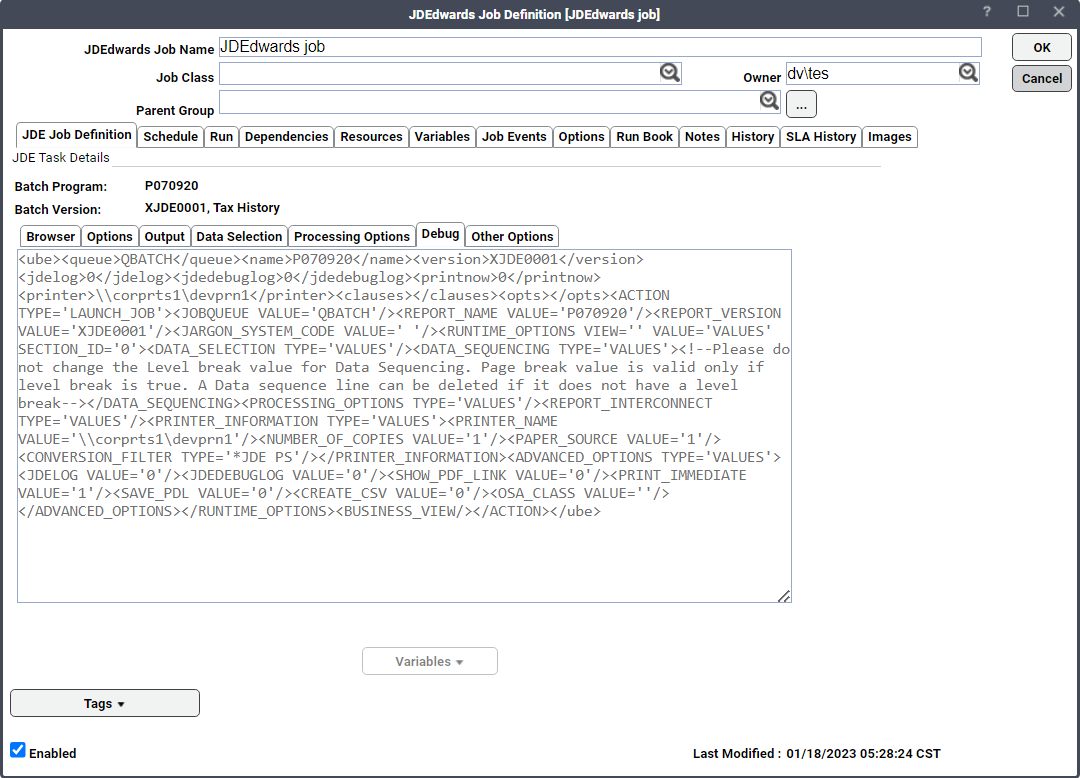Select the top-level Options tab

pos(581,136)
